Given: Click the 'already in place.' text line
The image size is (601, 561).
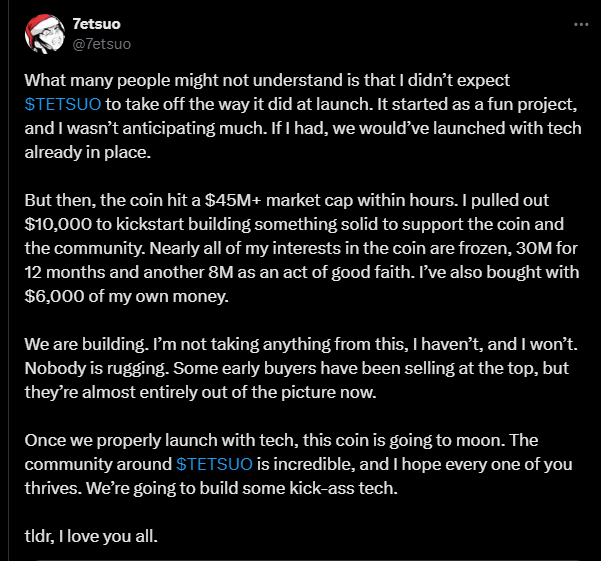Looking at the screenshot, I should (x=88, y=153).
